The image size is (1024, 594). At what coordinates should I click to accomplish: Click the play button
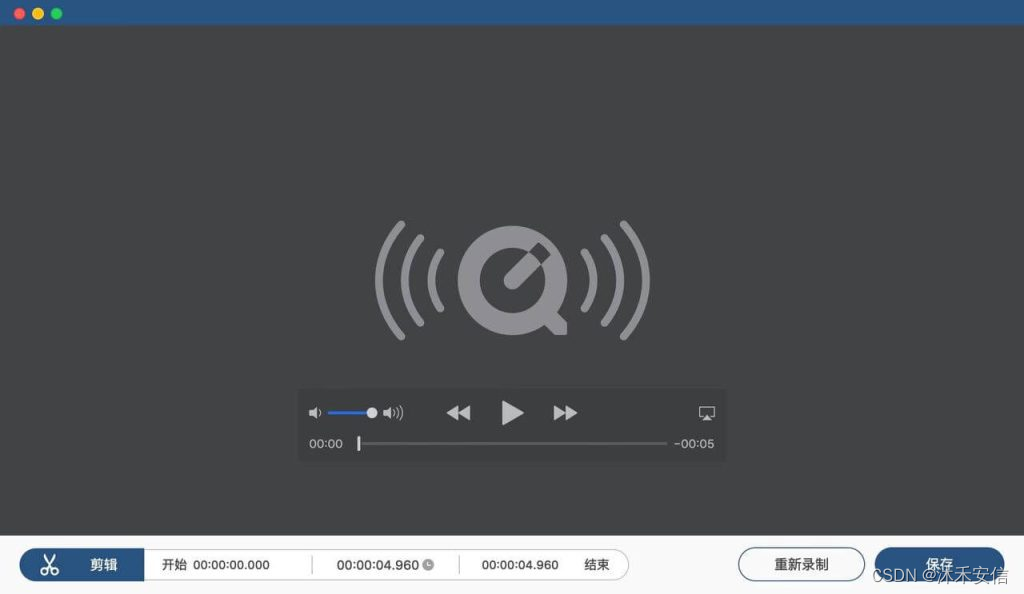click(512, 413)
